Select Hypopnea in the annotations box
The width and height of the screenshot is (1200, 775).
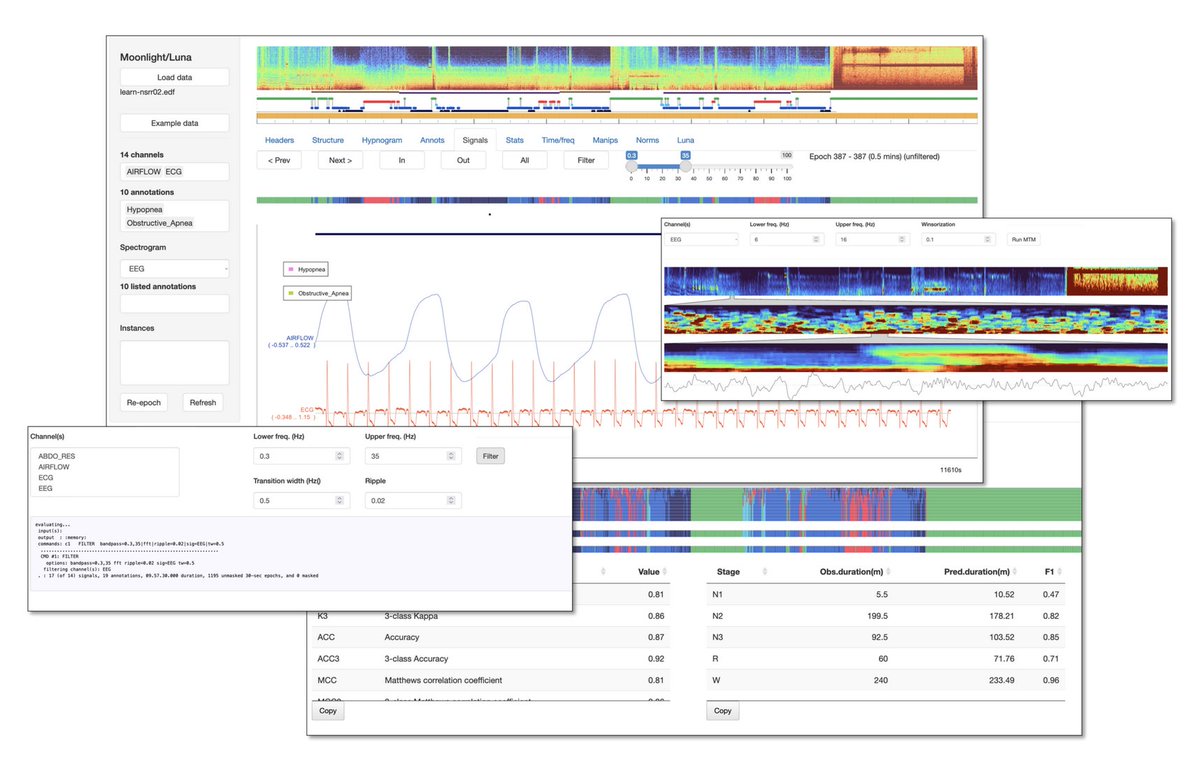tap(146, 210)
